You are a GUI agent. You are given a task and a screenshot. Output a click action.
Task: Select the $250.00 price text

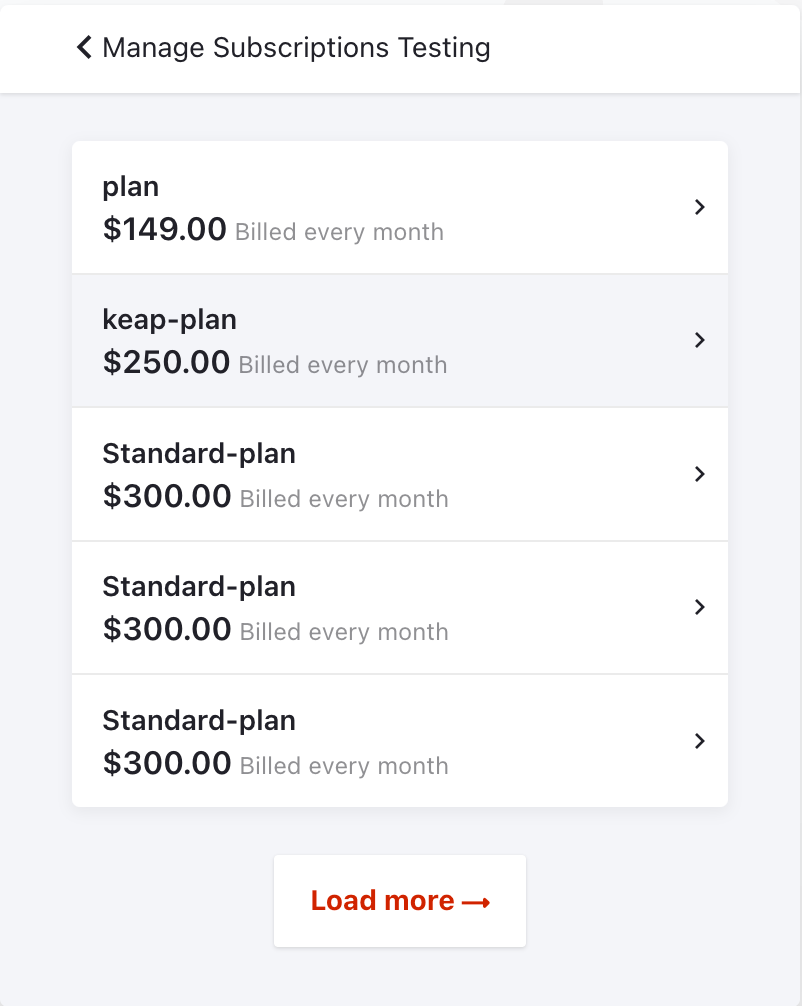click(x=166, y=362)
